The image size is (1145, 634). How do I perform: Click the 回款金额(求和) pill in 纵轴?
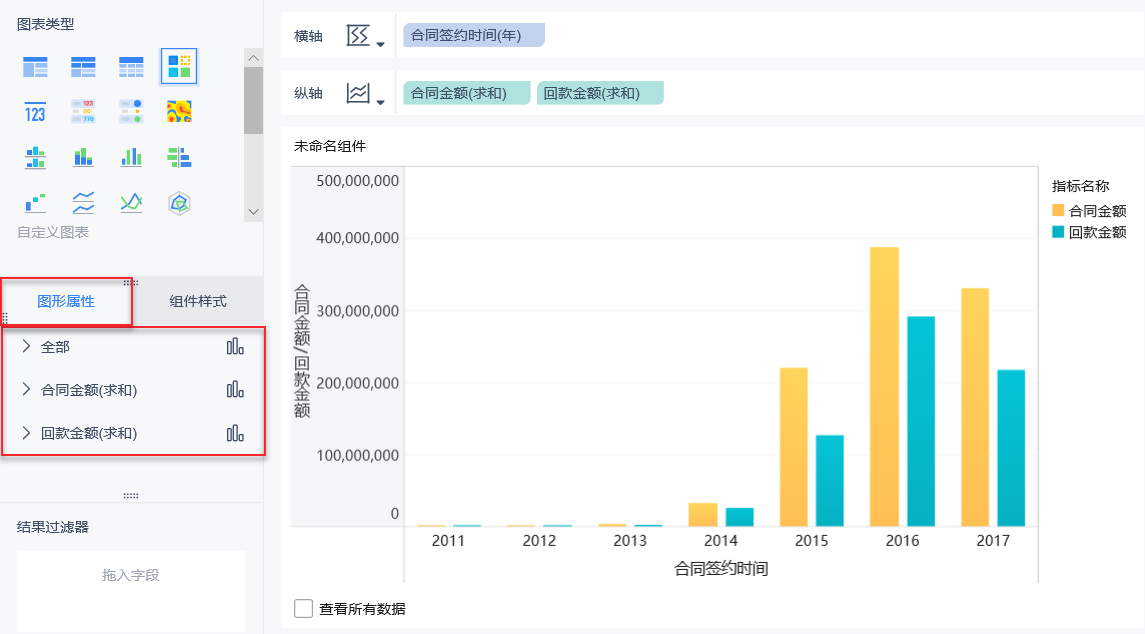(x=600, y=94)
